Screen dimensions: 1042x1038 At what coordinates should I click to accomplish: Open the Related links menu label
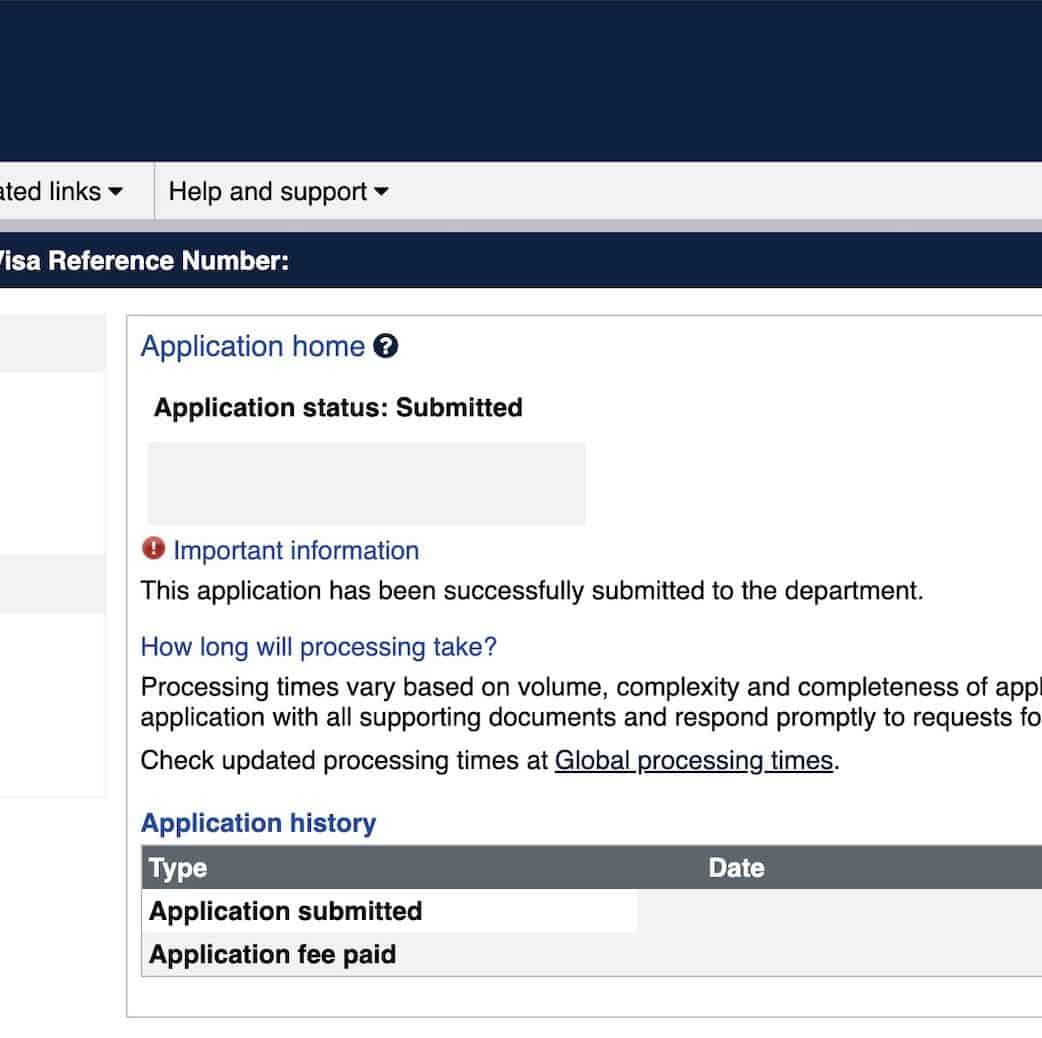pos(50,192)
